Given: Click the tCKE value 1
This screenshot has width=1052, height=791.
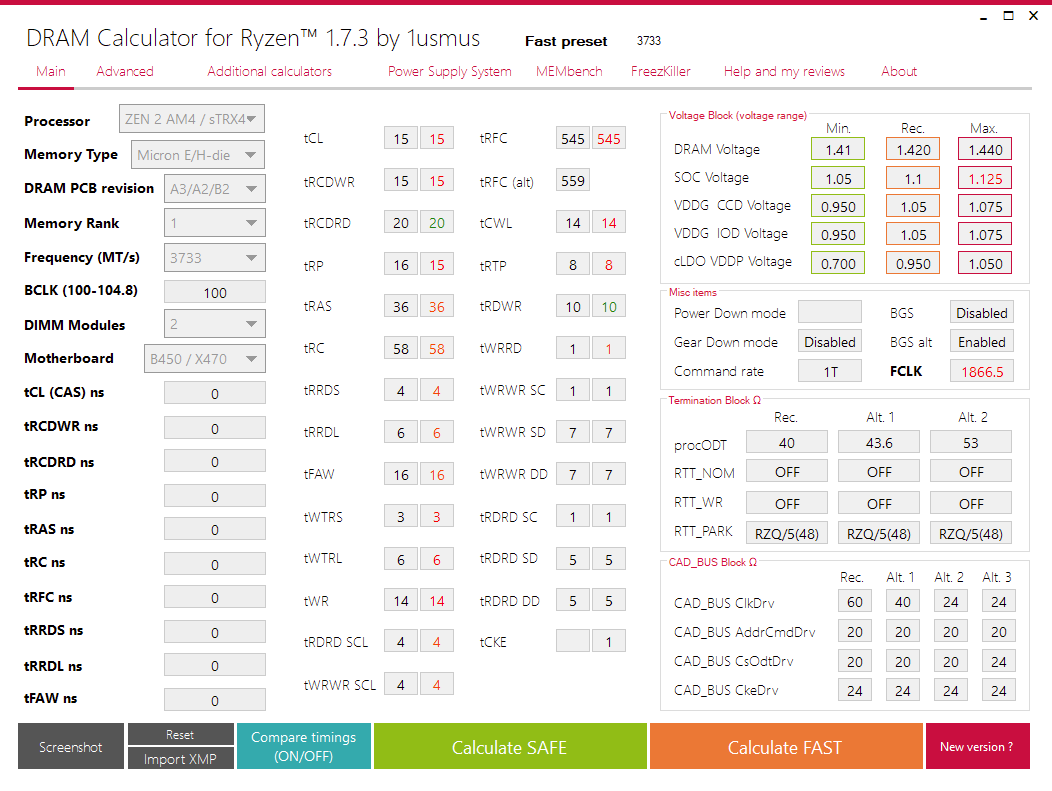Looking at the screenshot, I should [609, 641].
